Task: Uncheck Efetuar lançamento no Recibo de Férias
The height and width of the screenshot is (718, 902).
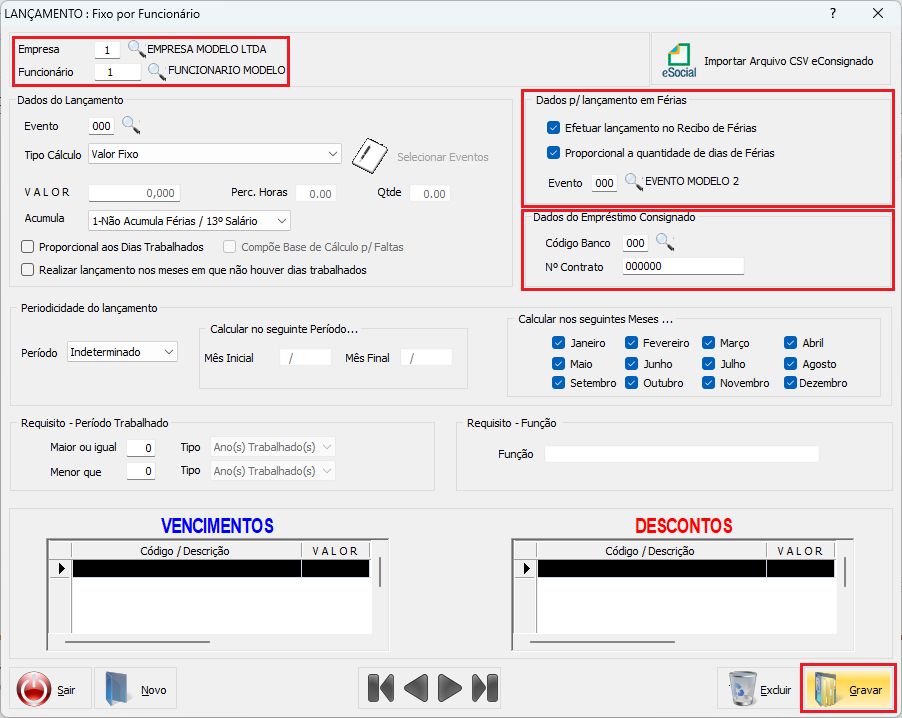Action: coord(554,128)
